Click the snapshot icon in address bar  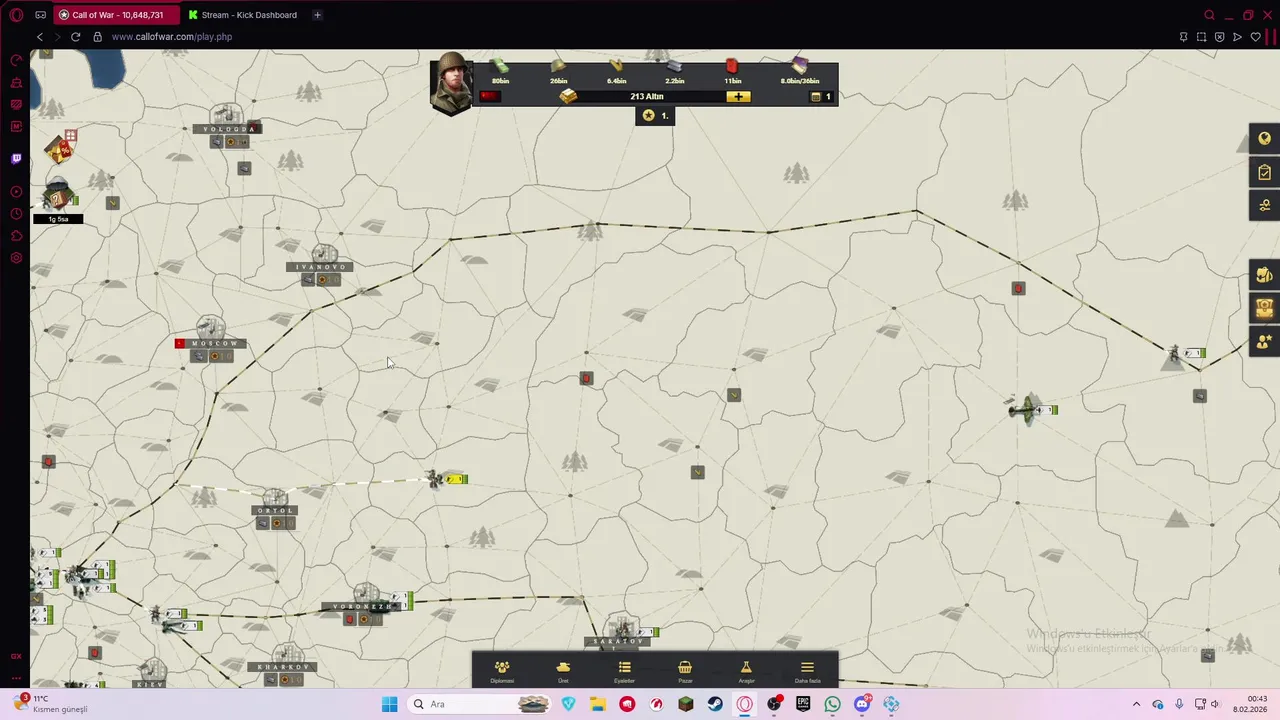click(1201, 37)
